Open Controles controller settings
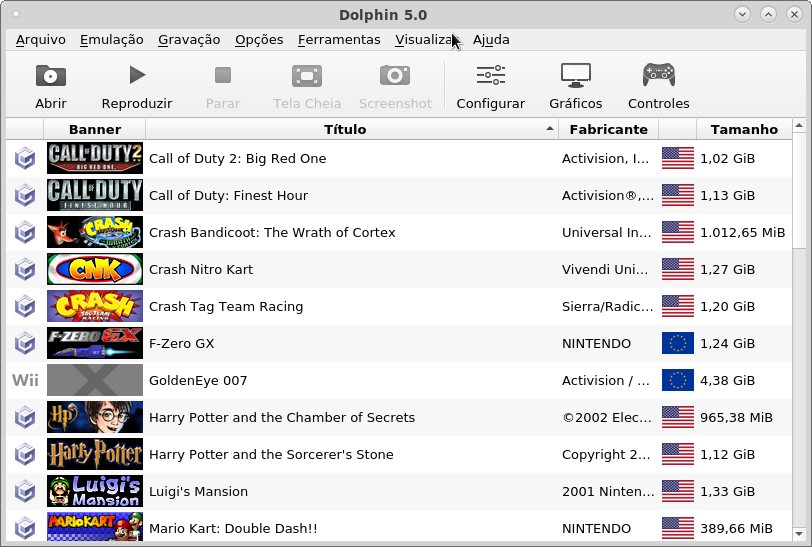The width and height of the screenshot is (812, 547). (659, 75)
